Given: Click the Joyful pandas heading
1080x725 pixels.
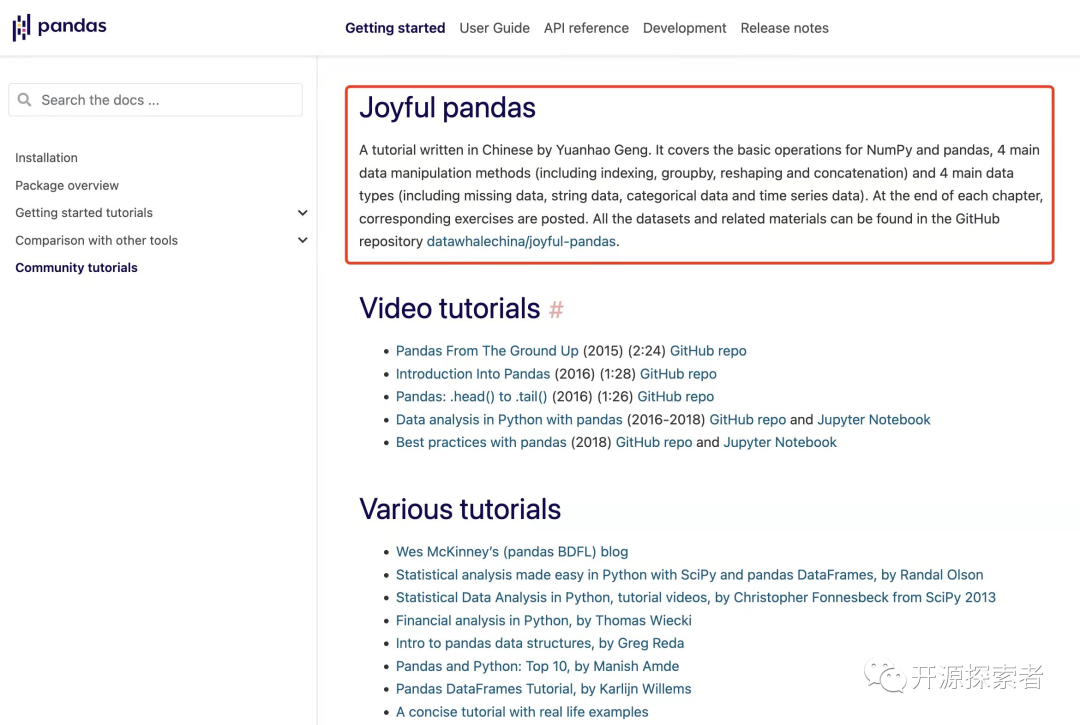Looking at the screenshot, I should [x=447, y=108].
